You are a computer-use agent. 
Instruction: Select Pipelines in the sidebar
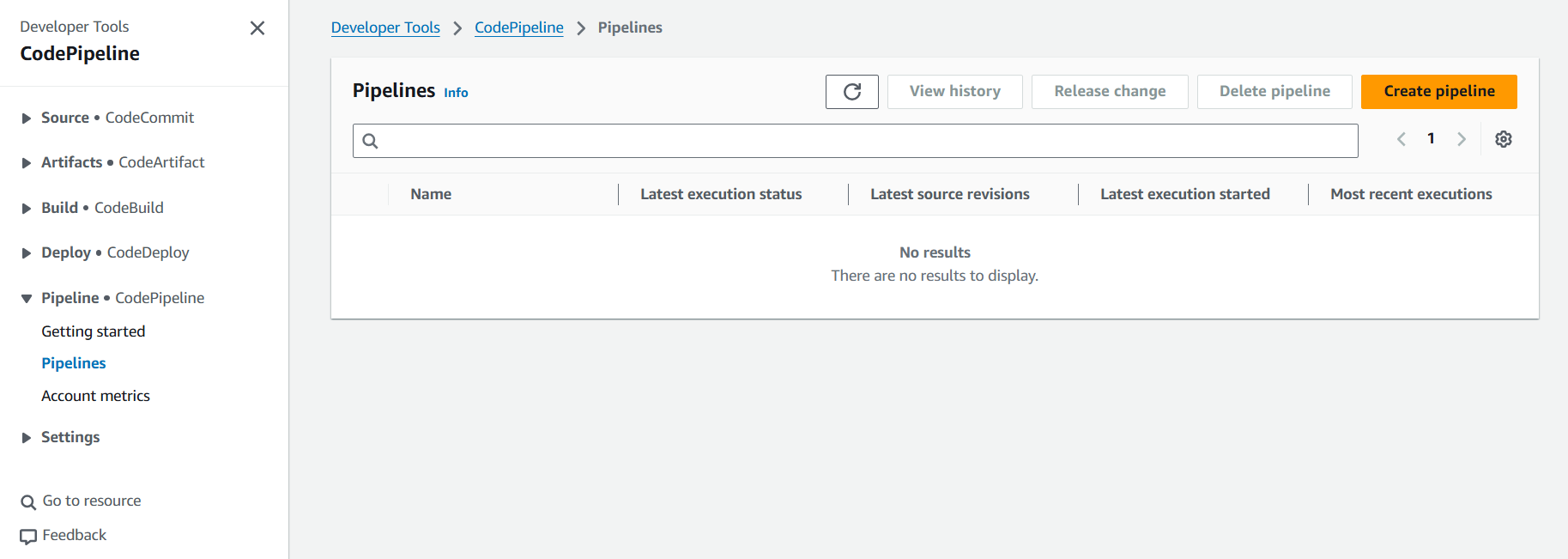[x=74, y=363]
